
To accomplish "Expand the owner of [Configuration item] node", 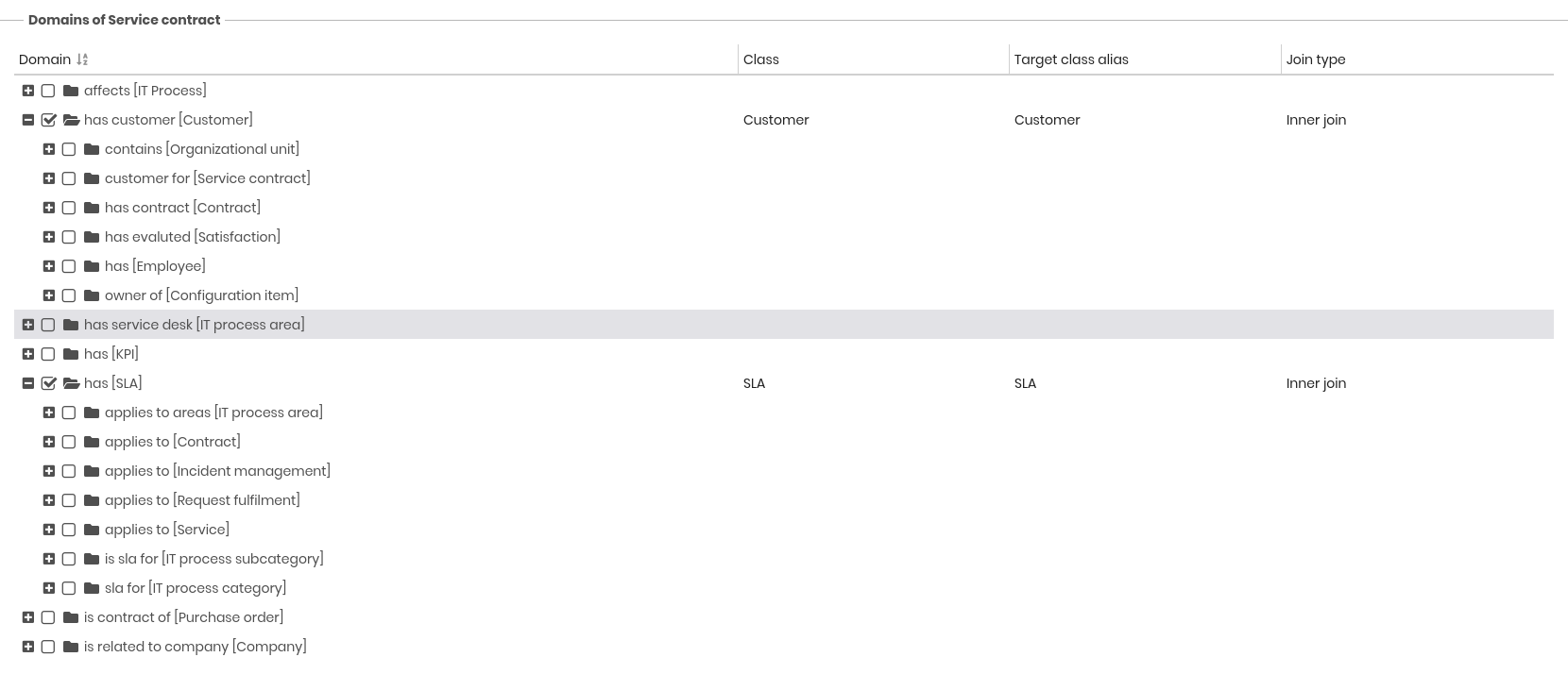I will (49, 295).
